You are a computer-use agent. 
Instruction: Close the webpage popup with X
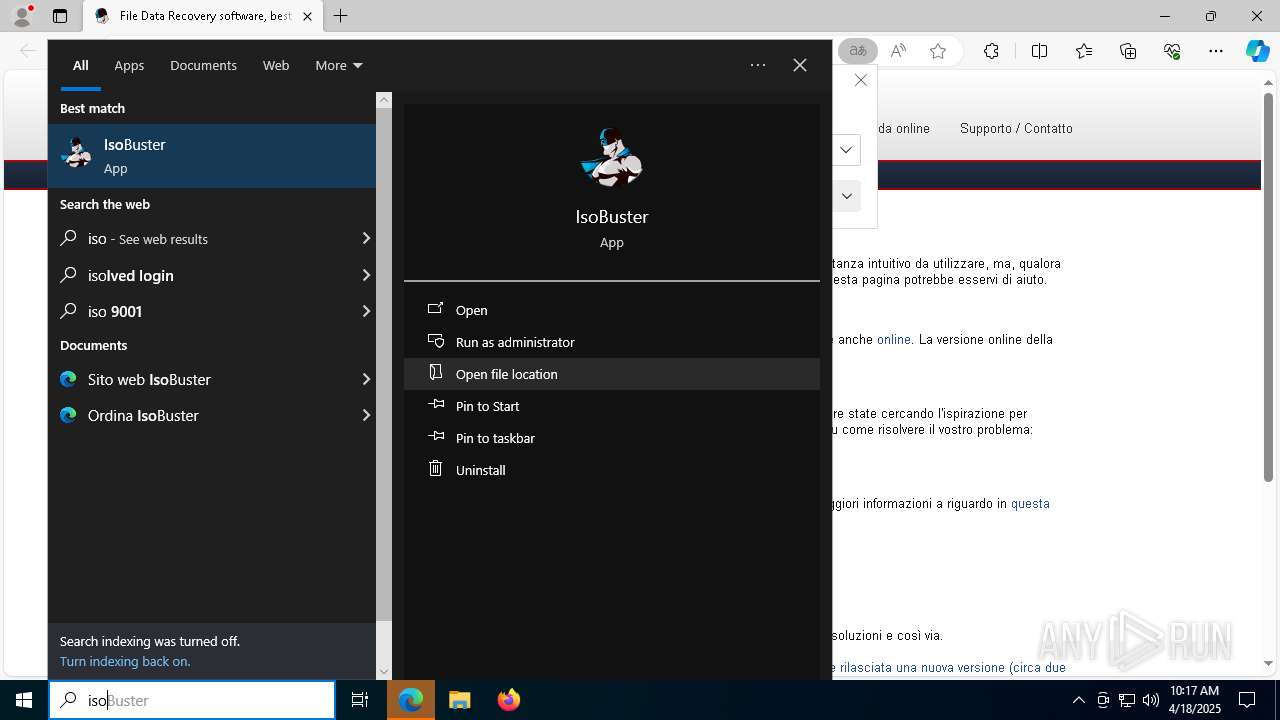point(861,80)
